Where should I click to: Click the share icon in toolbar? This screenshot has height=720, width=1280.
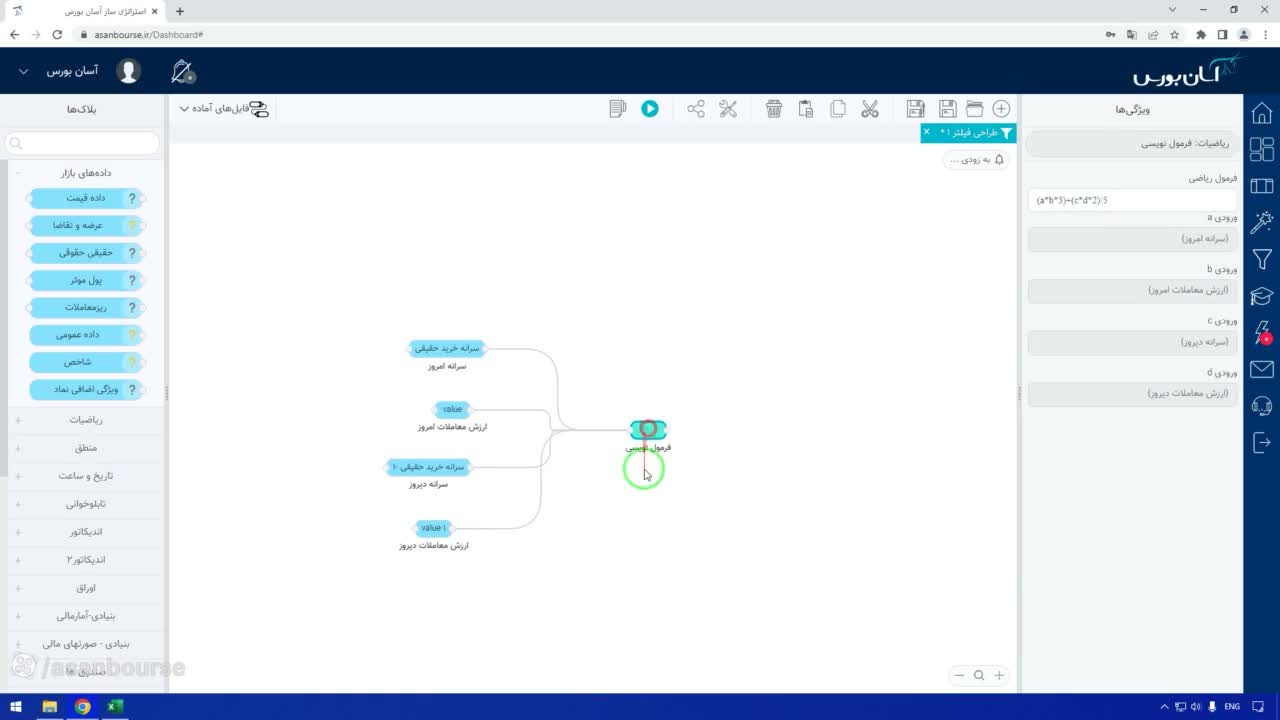[x=696, y=109]
